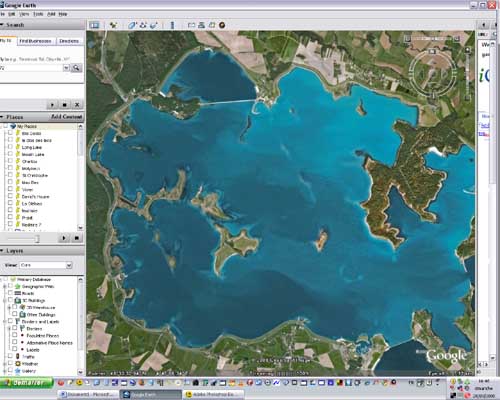Select the Add Polygon tool
Screen dimensions: 500x400
pyautogui.click(x=132, y=25)
